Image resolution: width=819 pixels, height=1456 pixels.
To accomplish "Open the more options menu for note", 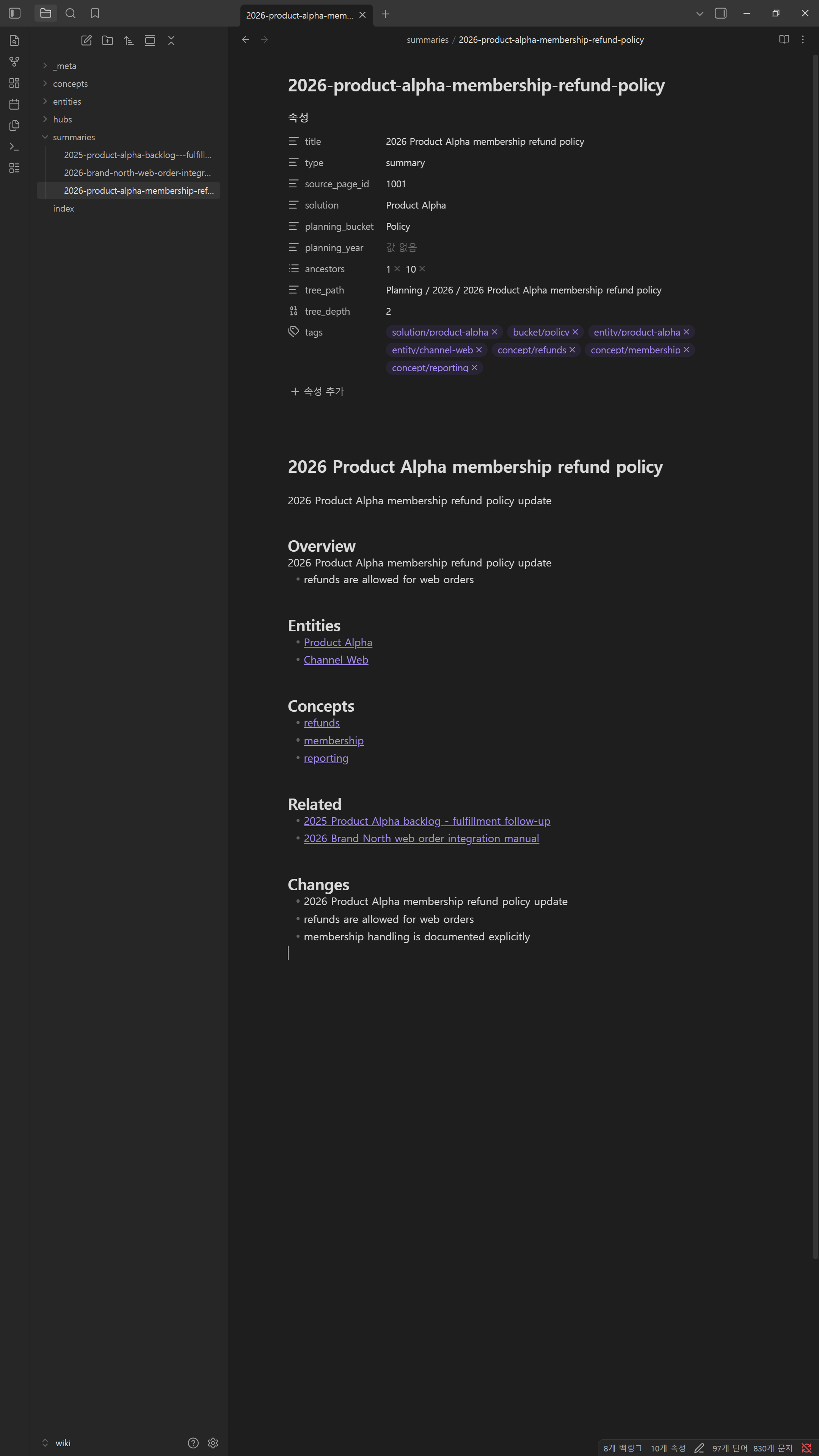I will (x=803, y=39).
